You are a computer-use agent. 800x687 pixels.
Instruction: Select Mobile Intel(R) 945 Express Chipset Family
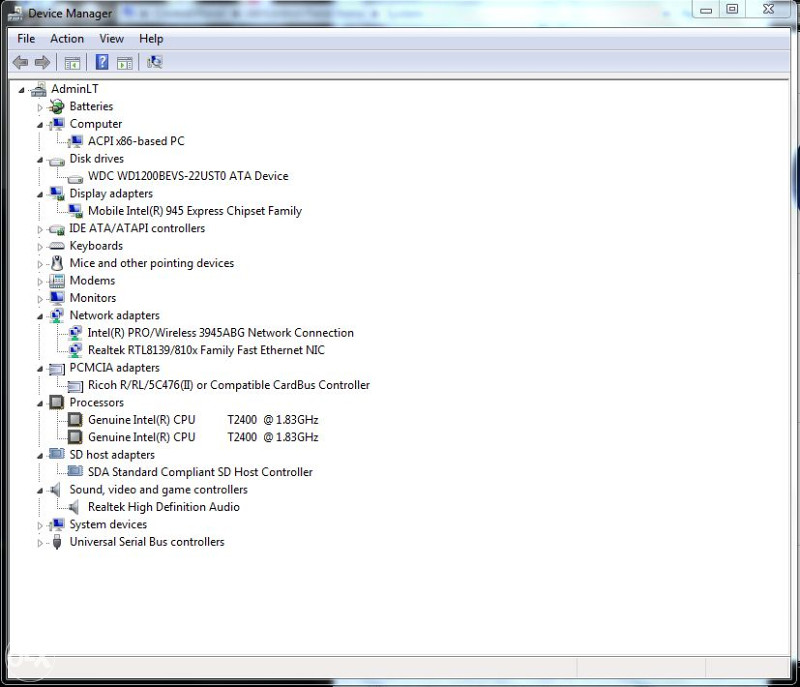(x=195, y=211)
